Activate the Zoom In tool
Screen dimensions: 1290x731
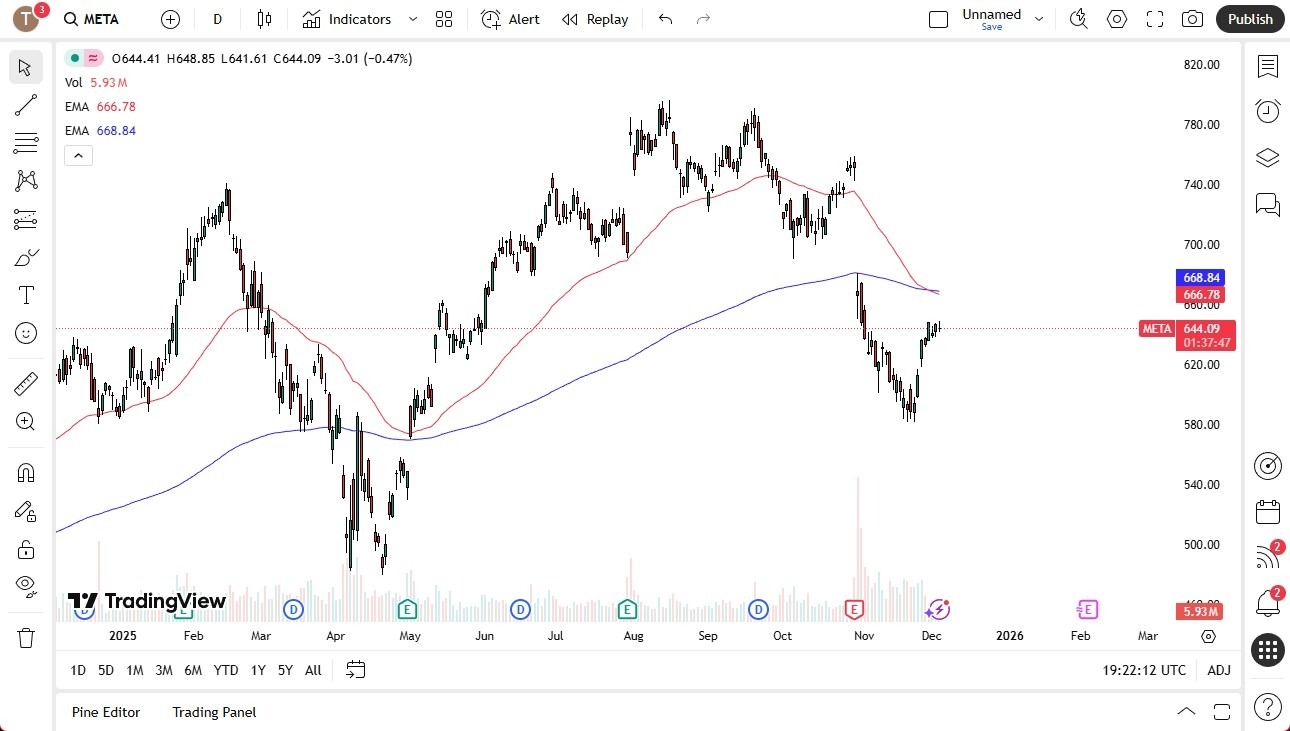coord(26,421)
